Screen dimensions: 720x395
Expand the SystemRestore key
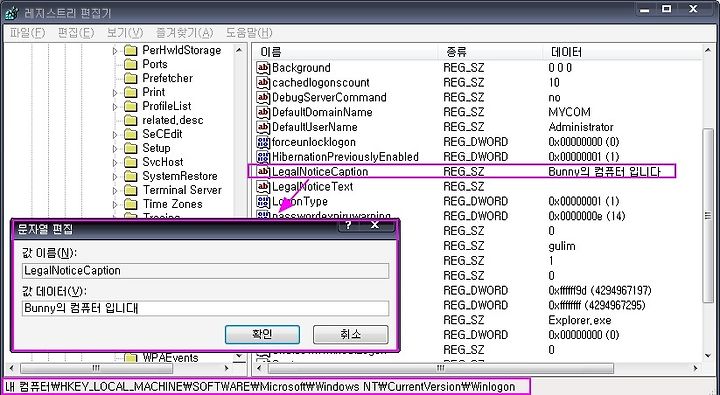(115, 177)
